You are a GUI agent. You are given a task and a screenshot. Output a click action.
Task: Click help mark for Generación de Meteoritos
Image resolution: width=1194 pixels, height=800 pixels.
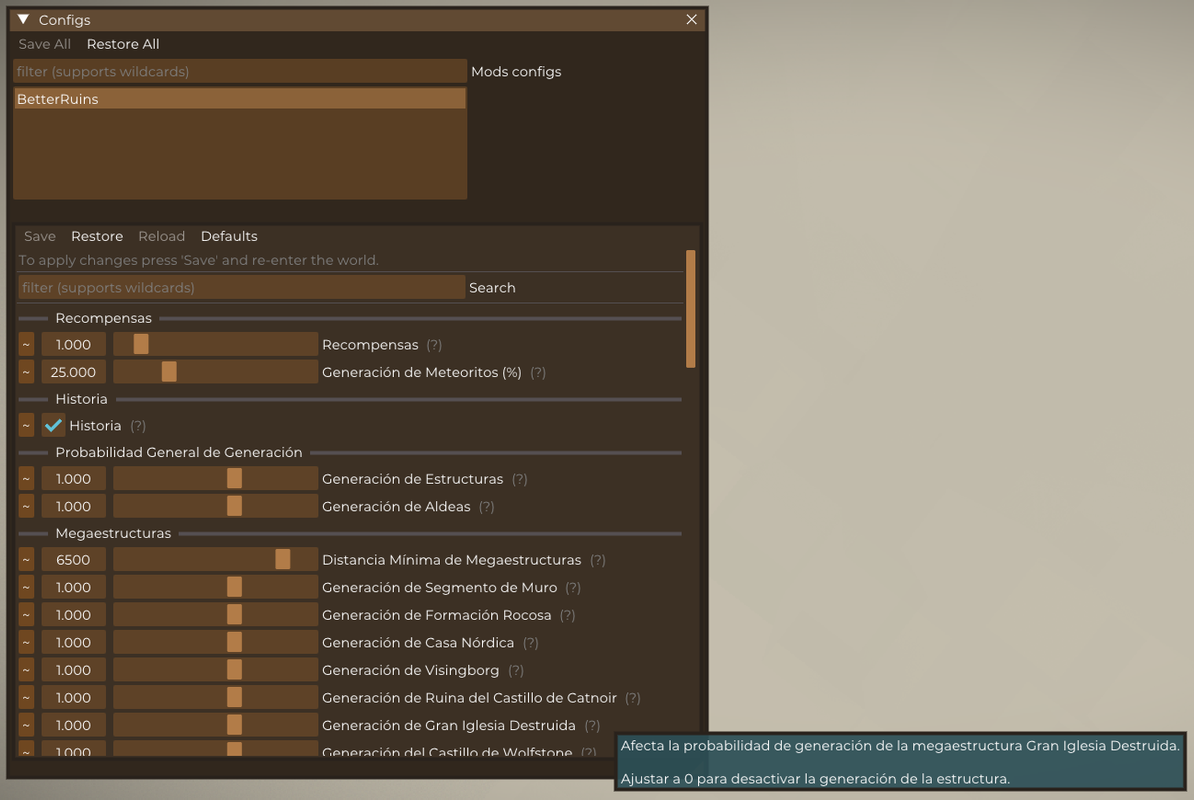[x=538, y=372]
